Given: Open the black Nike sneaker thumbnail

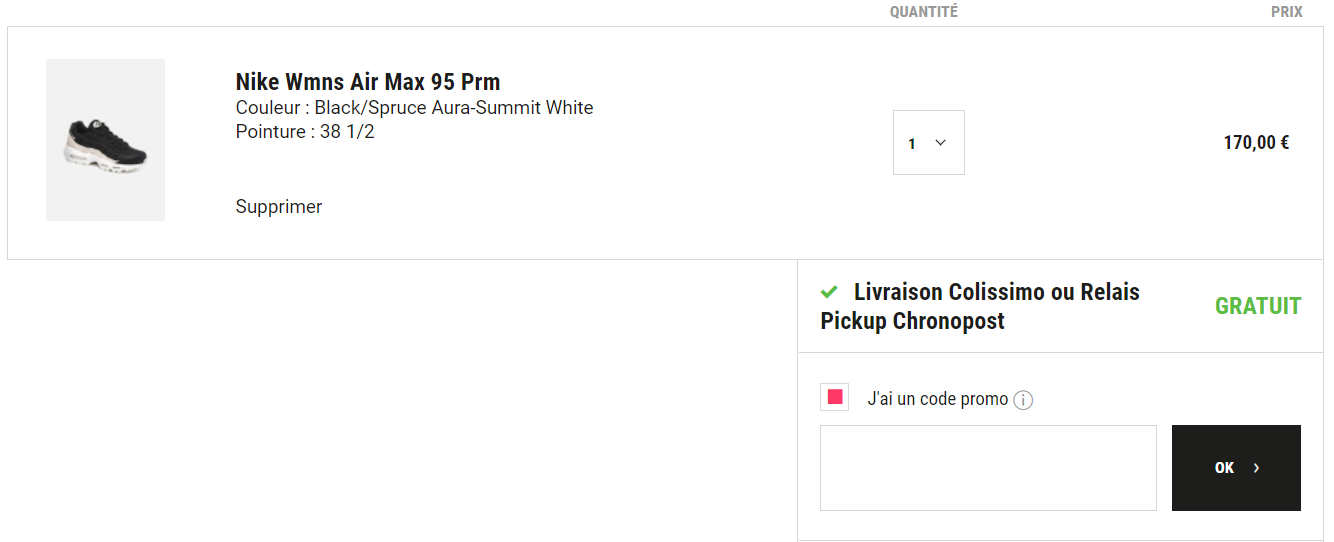Looking at the screenshot, I should coord(106,140).
